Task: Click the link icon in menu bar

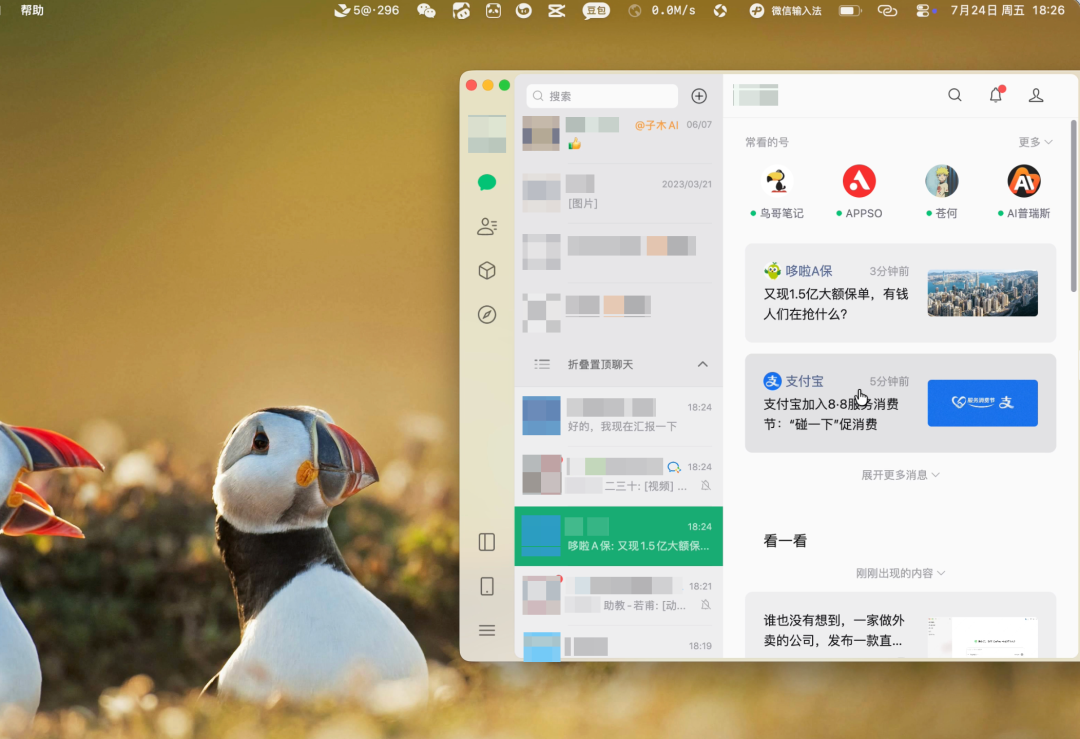Action: (887, 10)
